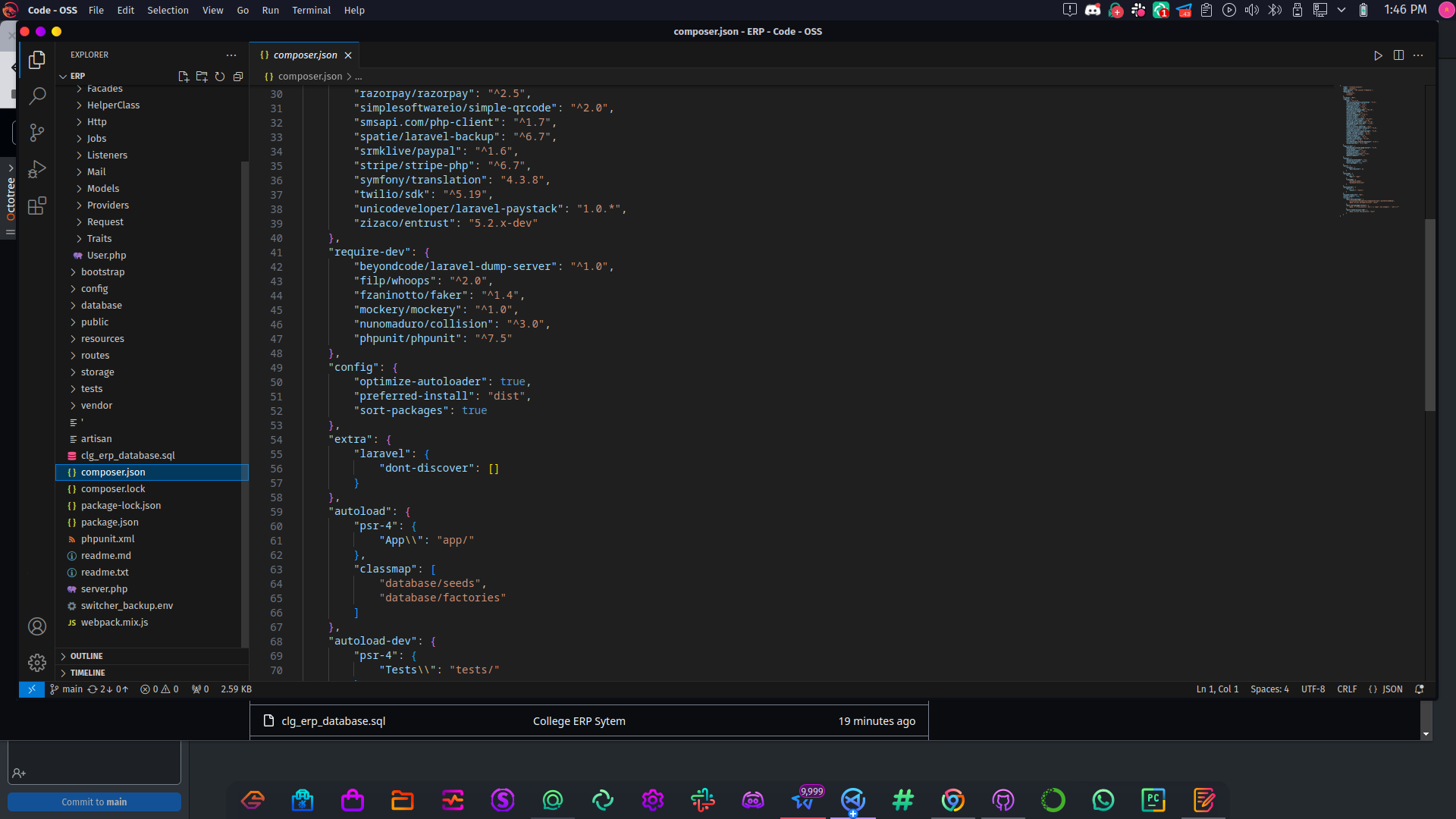Expand the OUTLINE section
The image size is (1456, 819).
point(86,656)
